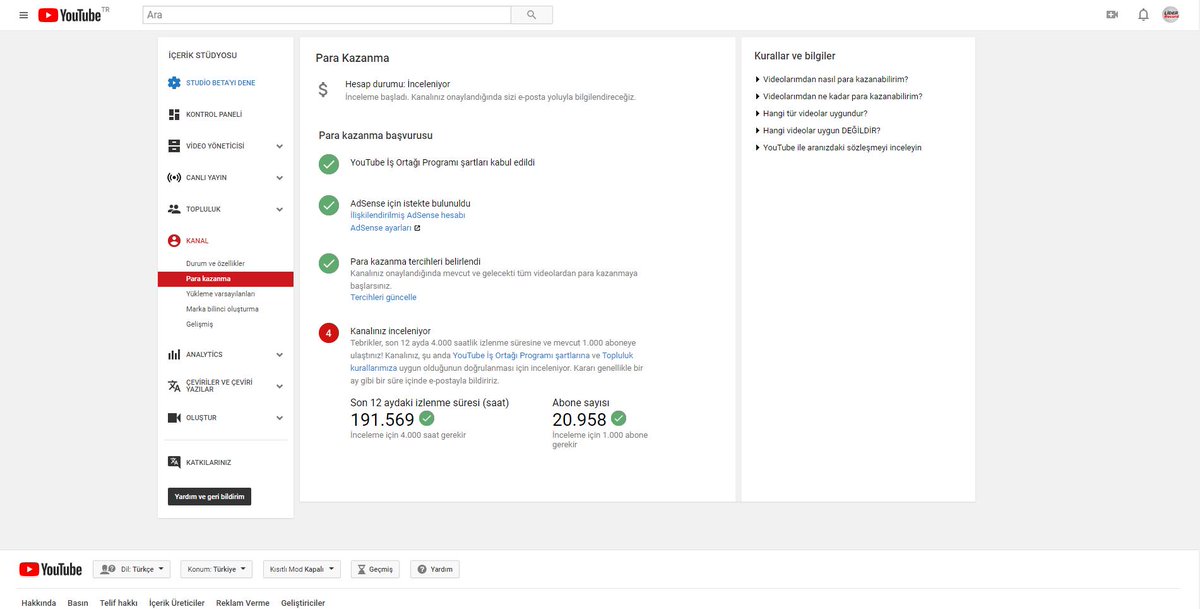Open the hamburger guide menu
The width and height of the screenshot is (1200, 609).
point(23,15)
